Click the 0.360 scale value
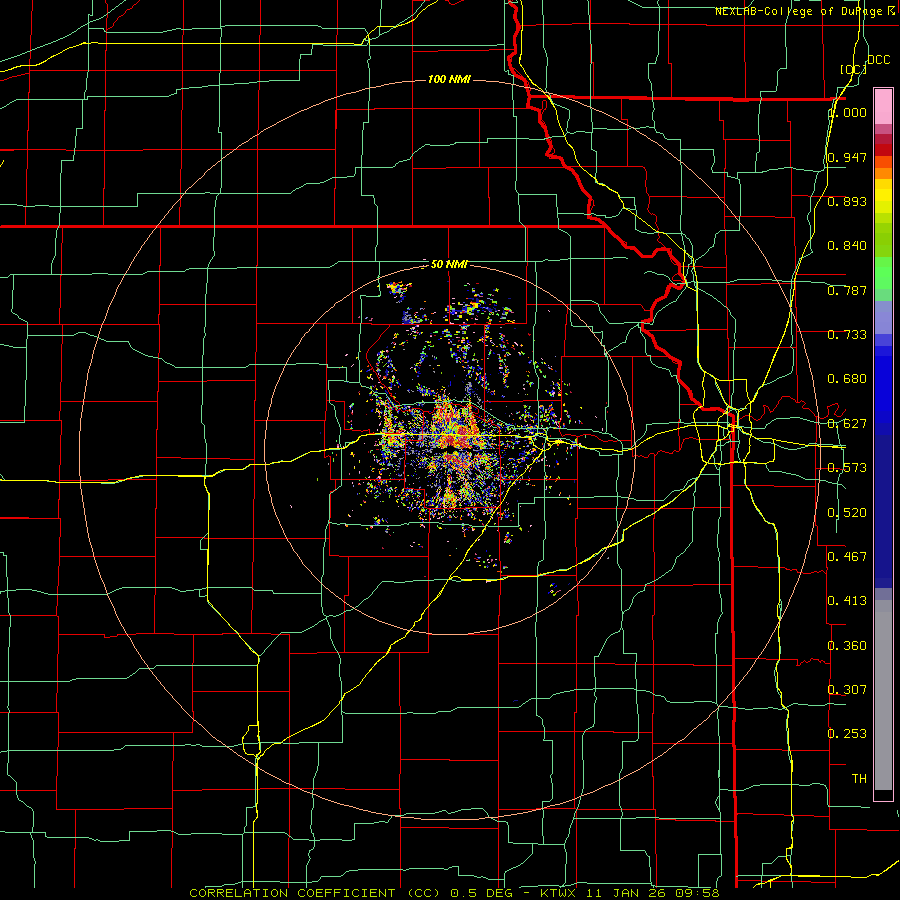This screenshot has width=900, height=900. click(847, 646)
